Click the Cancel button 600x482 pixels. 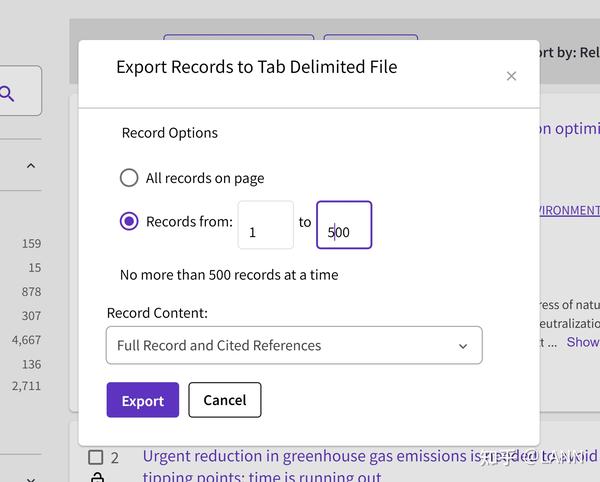[x=224, y=400]
